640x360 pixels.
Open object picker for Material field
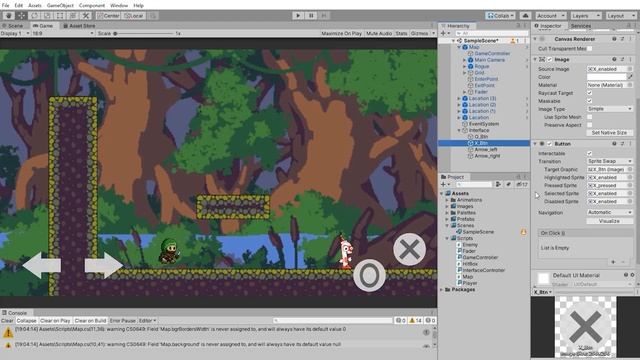point(630,85)
